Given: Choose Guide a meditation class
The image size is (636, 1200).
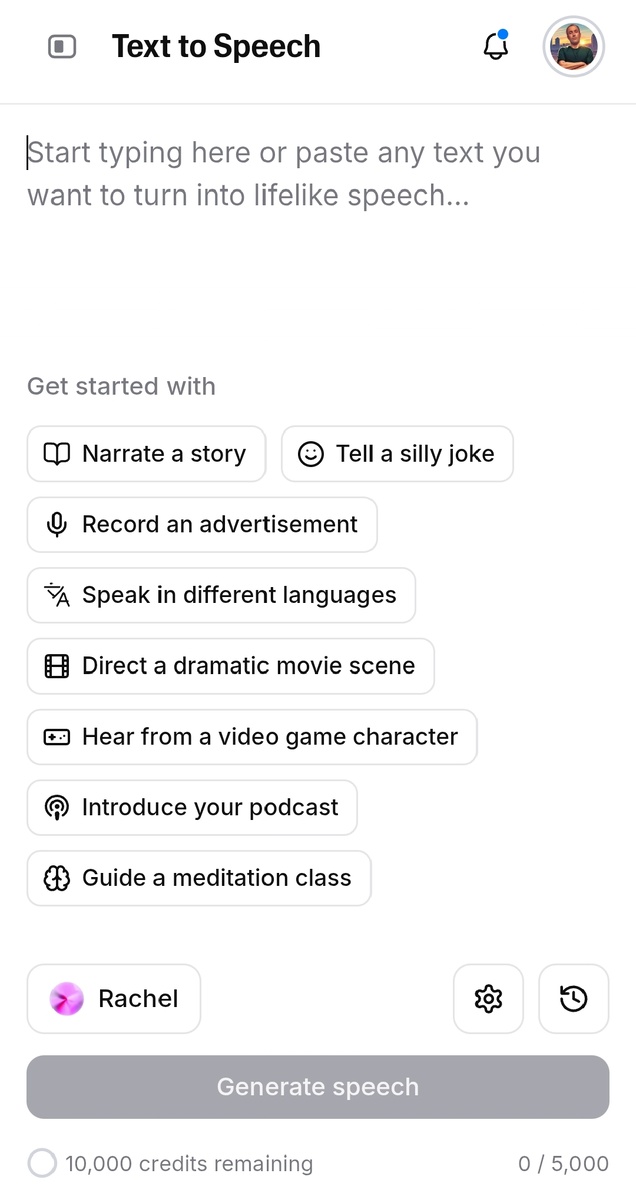Looking at the screenshot, I should tap(199, 878).
